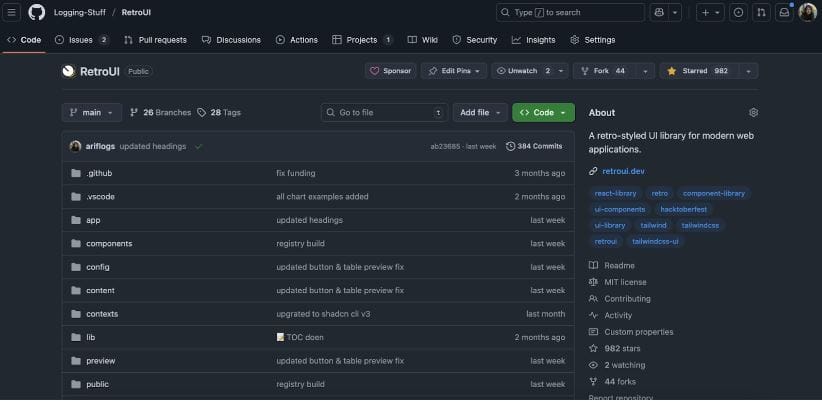Open the Insights tab
This screenshot has width=822, height=402.
click(534, 40)
